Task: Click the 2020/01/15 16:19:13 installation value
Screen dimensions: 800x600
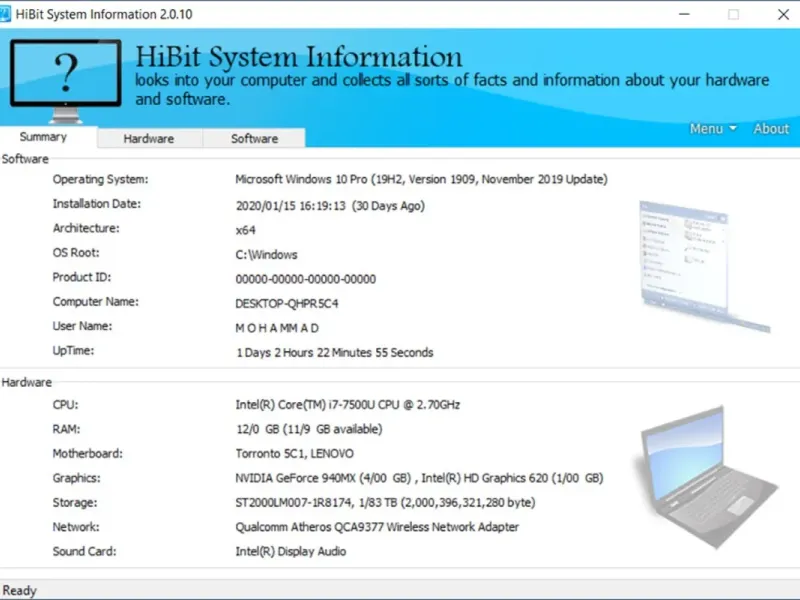Action: (330, 206)
